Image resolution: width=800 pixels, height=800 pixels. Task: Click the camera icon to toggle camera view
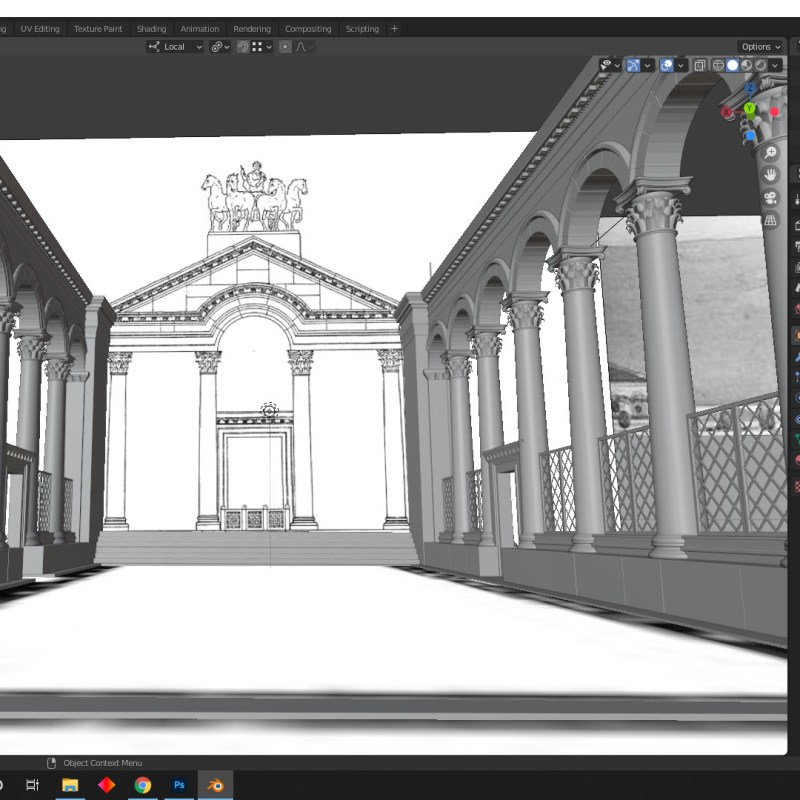770,198
